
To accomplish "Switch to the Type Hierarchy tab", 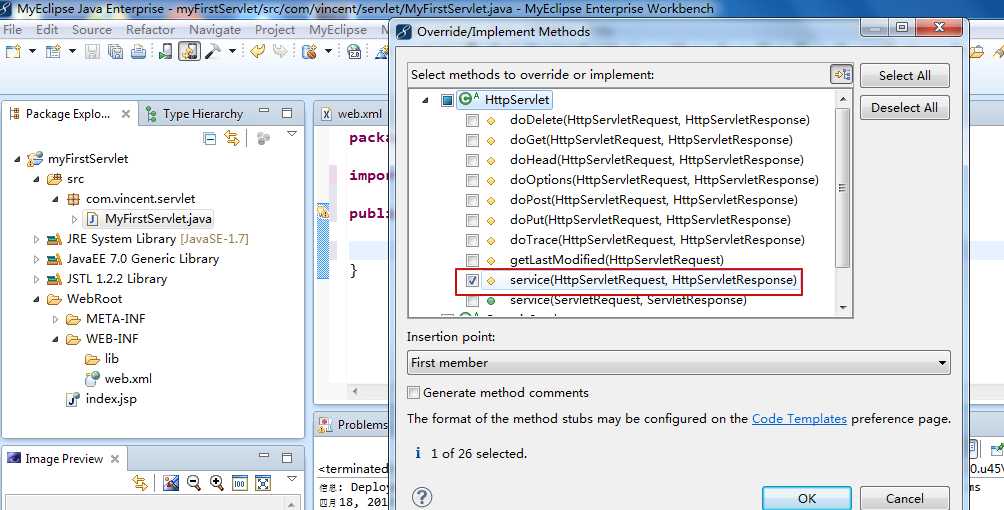I will tap(195, 113).
